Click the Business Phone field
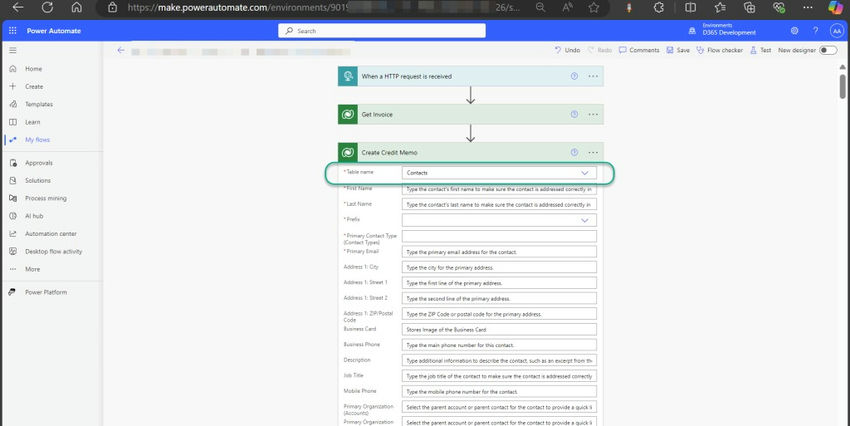Image resolution: width=850 pixels, height=426 pixels. (x=499, y=345)
